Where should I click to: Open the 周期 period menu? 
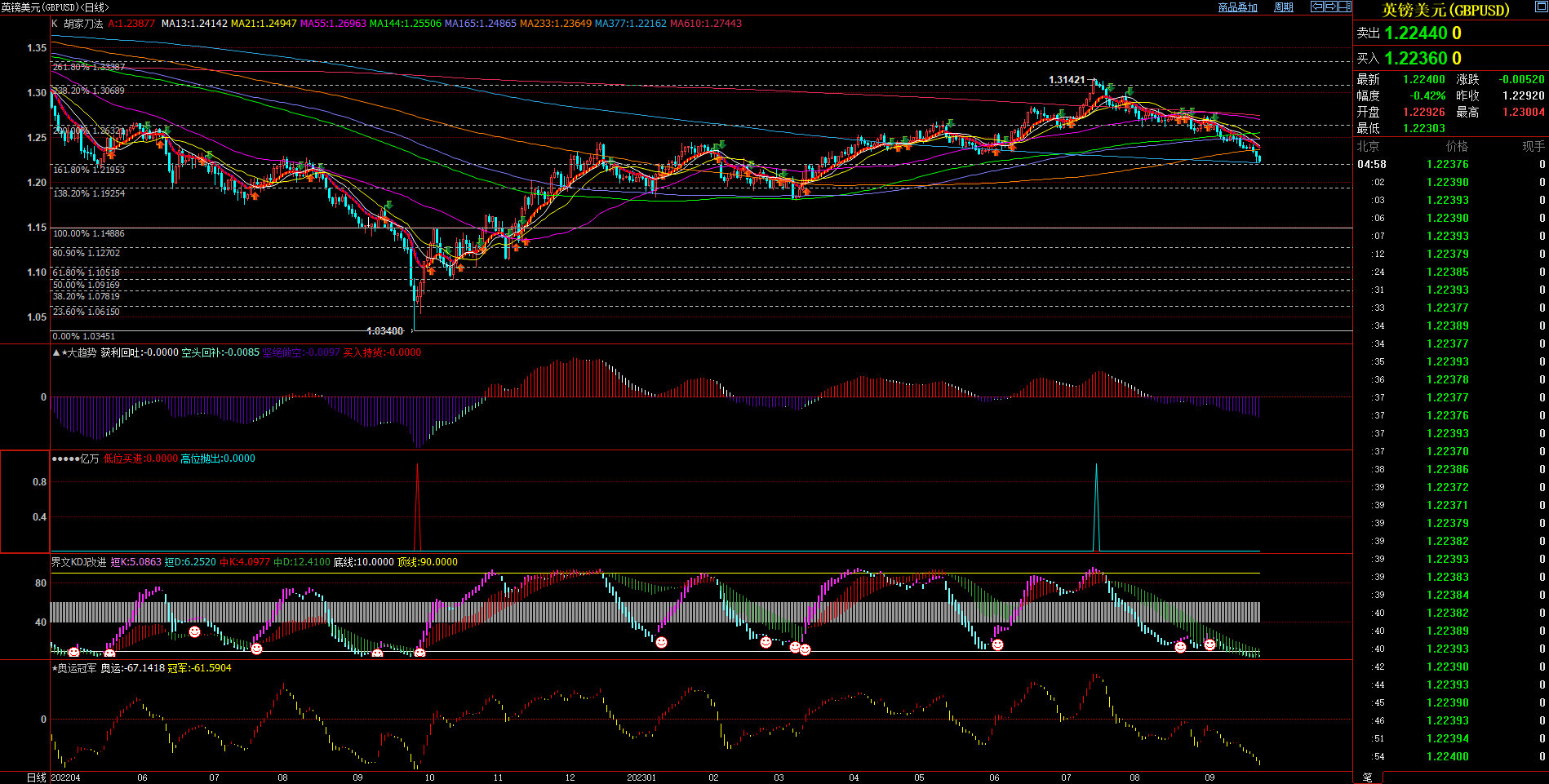1284,7
